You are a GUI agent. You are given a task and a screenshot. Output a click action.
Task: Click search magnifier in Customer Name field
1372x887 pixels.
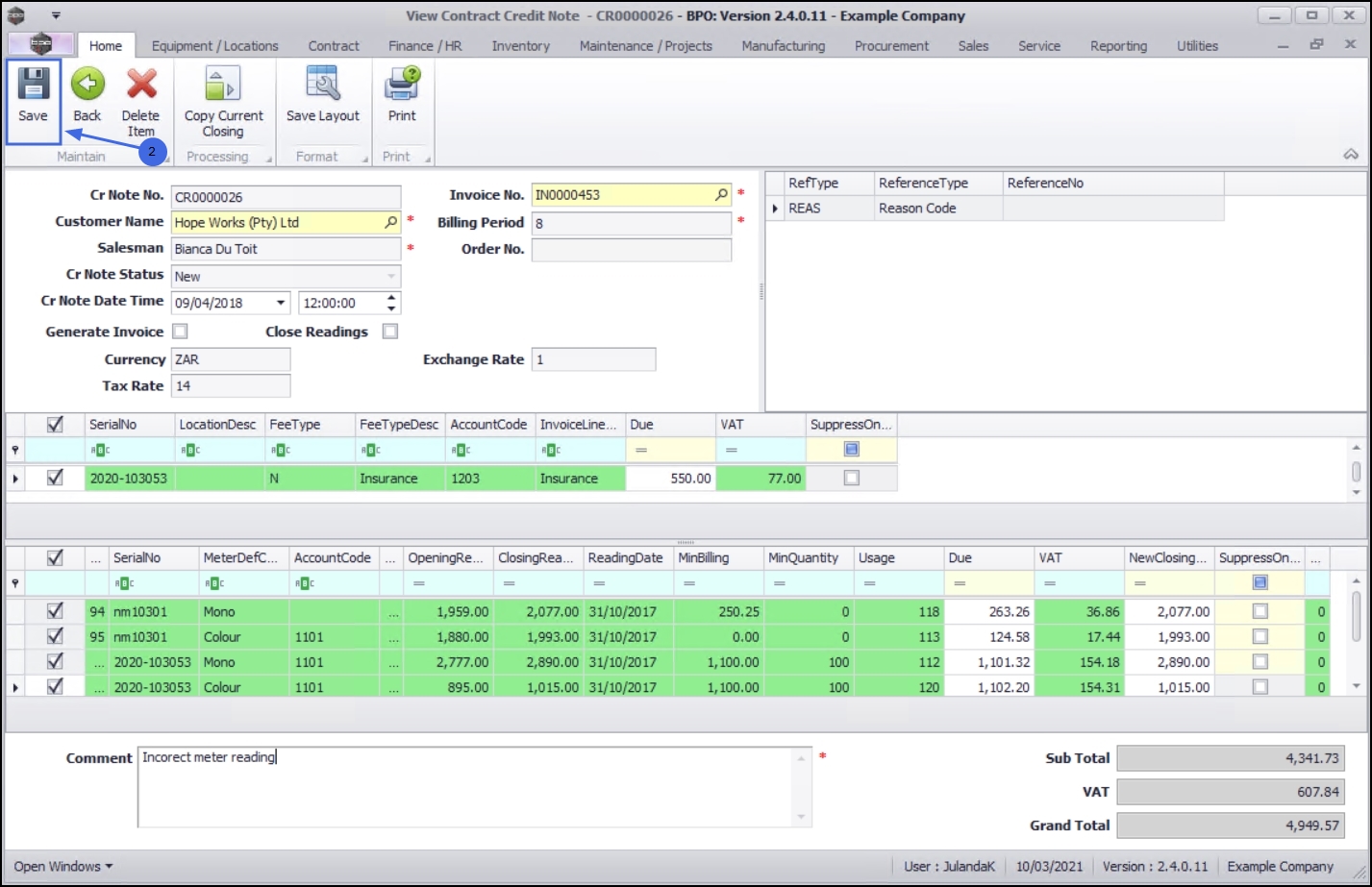click(390, 222)
